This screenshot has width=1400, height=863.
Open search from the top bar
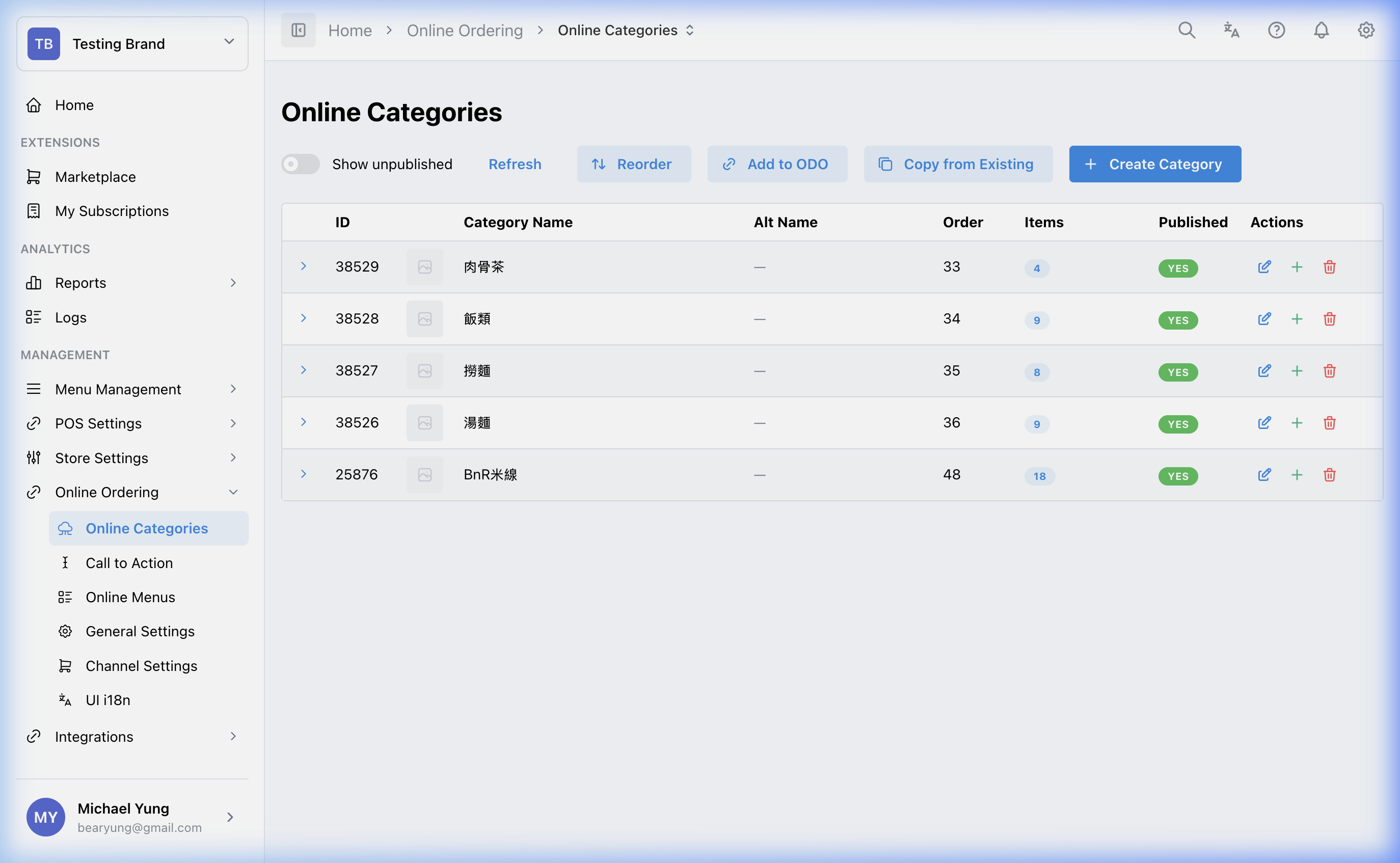coord(1187,30)
